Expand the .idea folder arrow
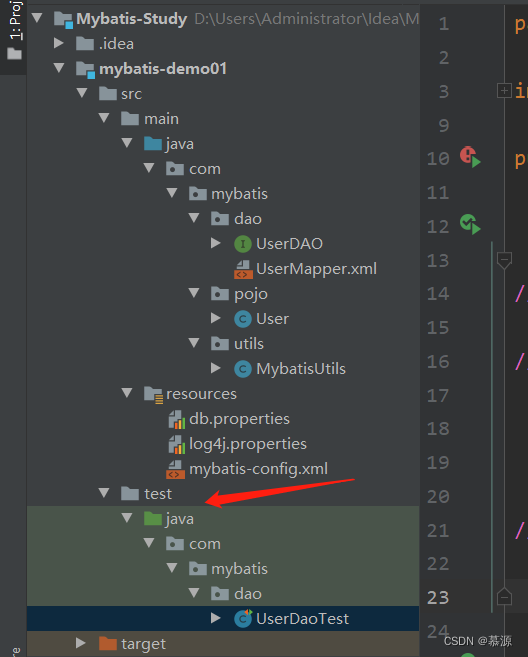The image size is (528, 657). tap(59, 43)
